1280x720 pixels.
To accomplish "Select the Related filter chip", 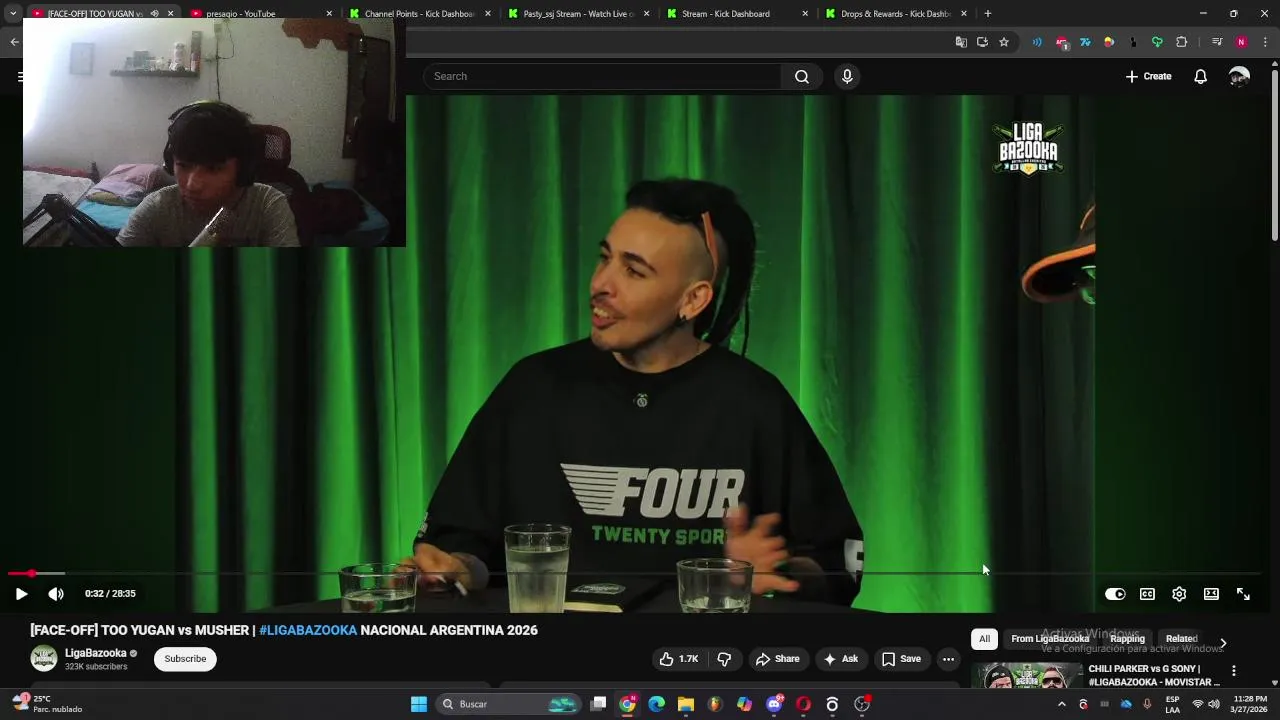I will coord(1181,639).
